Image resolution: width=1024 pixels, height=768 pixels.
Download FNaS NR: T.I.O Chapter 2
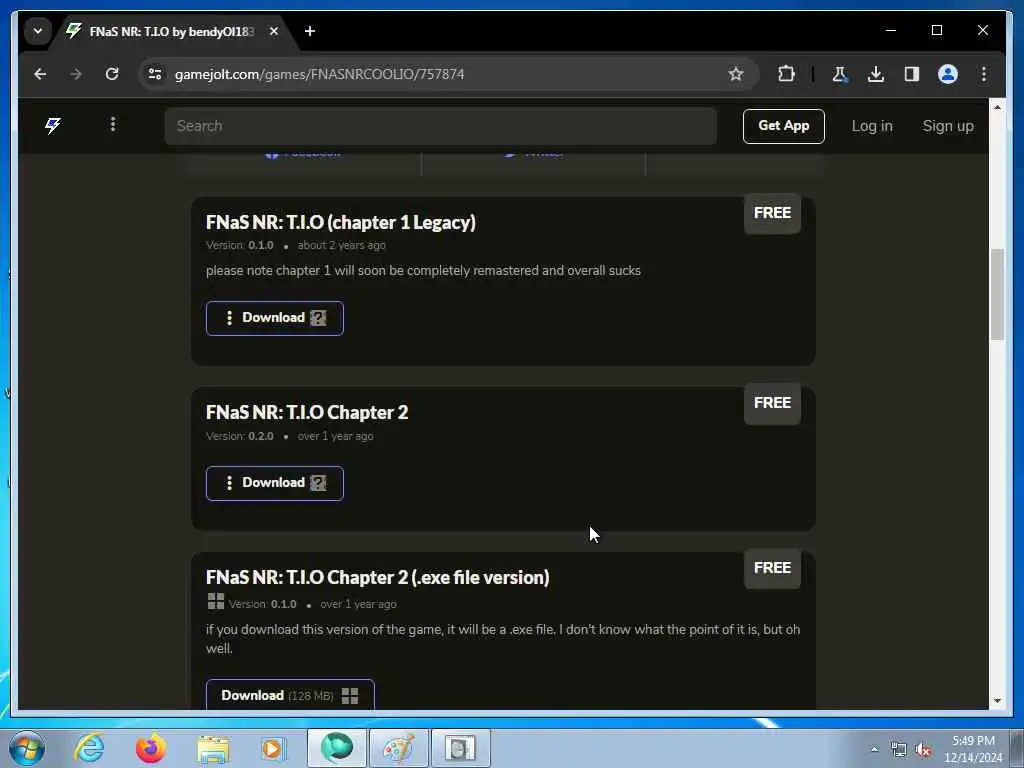[275, 483]
